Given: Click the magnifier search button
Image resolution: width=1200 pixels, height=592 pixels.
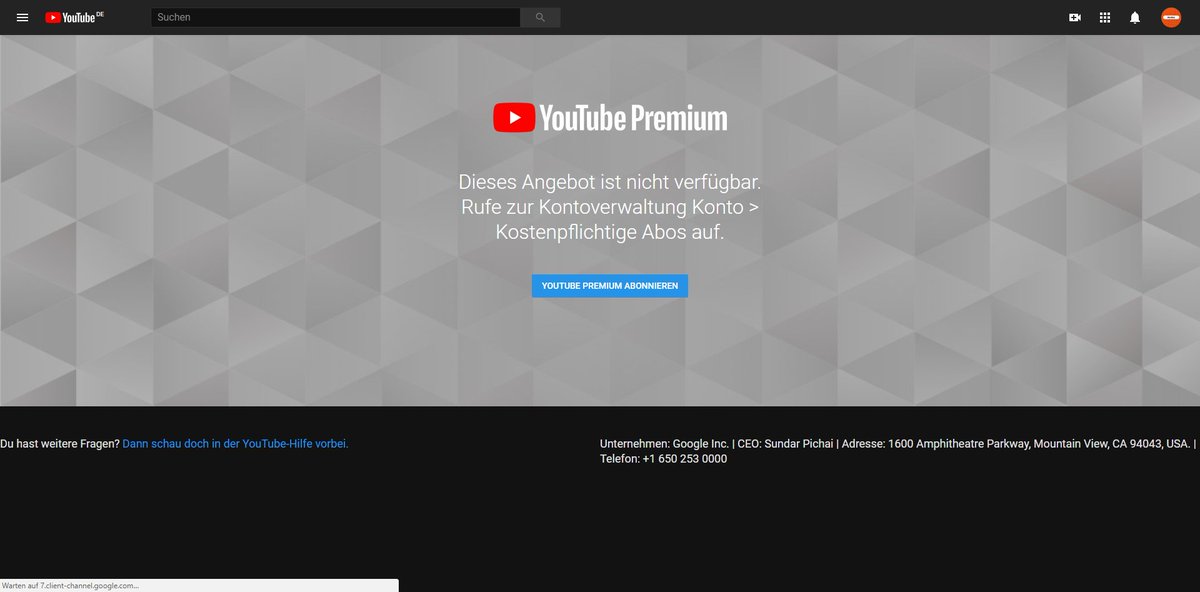Looking at the screenshot, I should (x=541, y=17).
